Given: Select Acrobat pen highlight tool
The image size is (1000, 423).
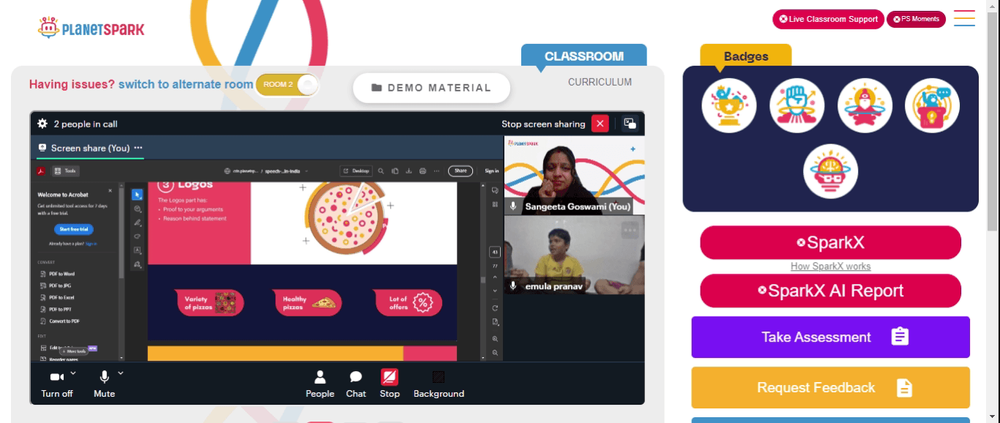Looking at the screenshot, I should coord(137,223).
